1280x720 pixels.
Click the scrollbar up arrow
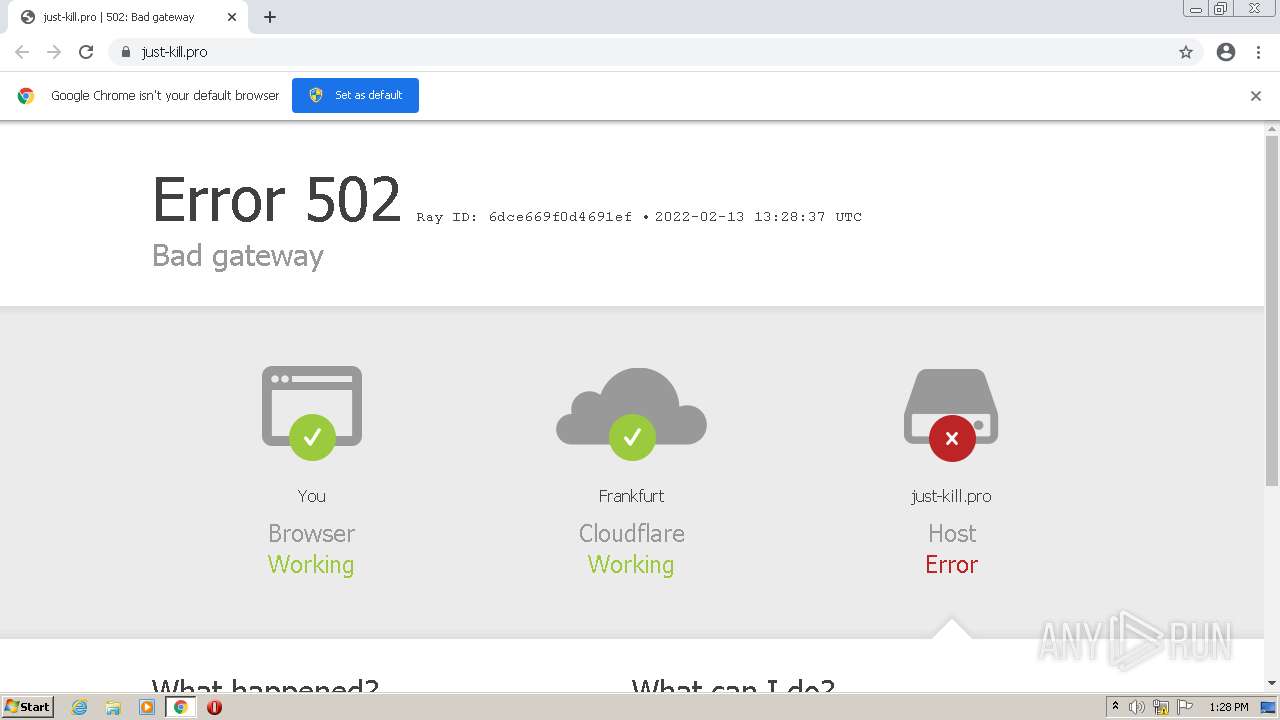[1272, 128]
